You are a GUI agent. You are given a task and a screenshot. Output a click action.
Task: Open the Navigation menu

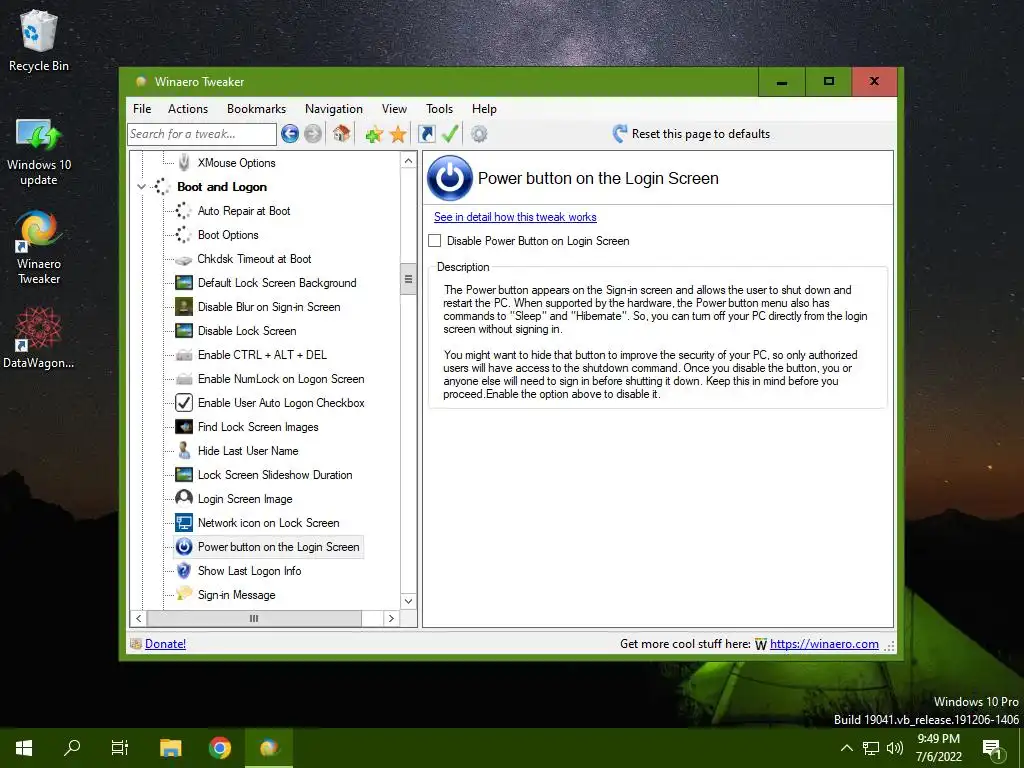pyautogui.click(x=334, y=108)
